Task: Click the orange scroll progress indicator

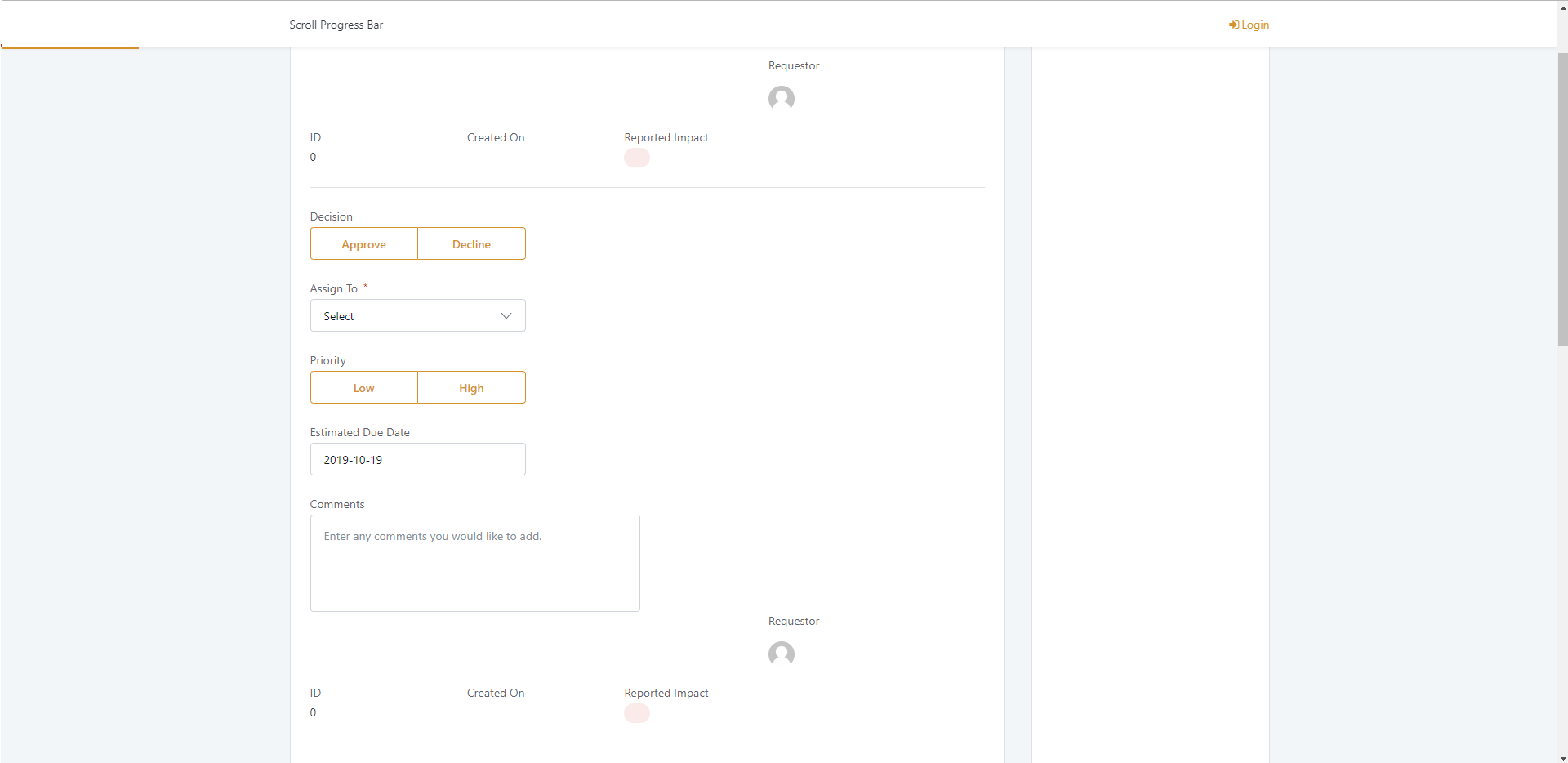Action: point(69,47)
